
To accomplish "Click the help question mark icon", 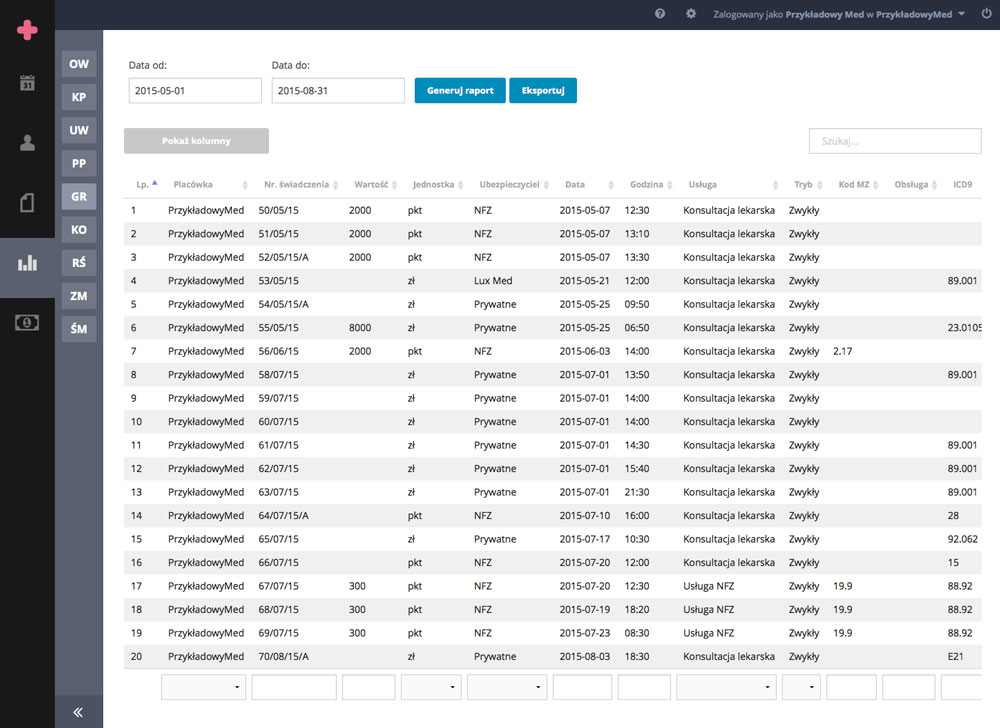I will coord(660,14).
